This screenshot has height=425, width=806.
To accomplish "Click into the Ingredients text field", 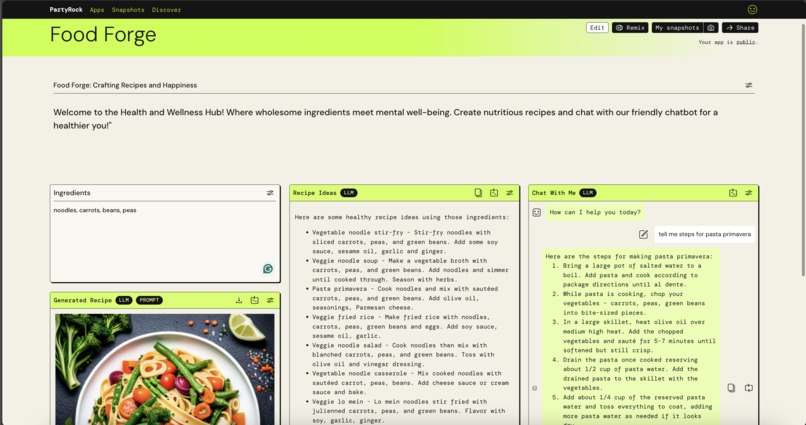I will (165, 242).
